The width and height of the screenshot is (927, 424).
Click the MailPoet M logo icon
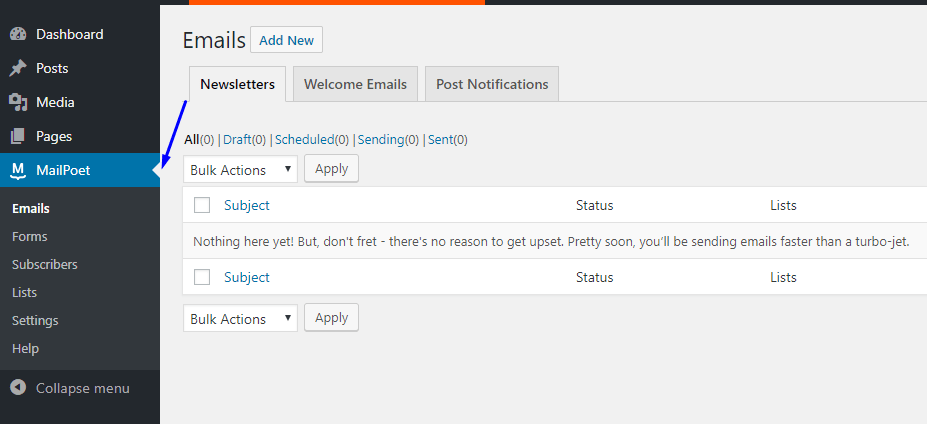coord(17,170)
